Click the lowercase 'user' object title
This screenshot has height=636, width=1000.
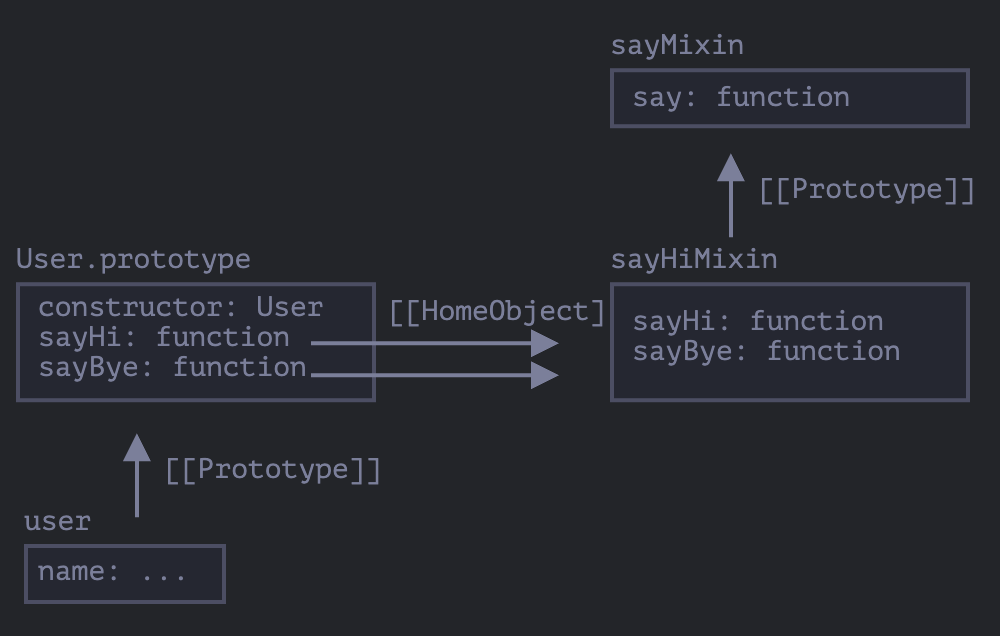[57, 522]
